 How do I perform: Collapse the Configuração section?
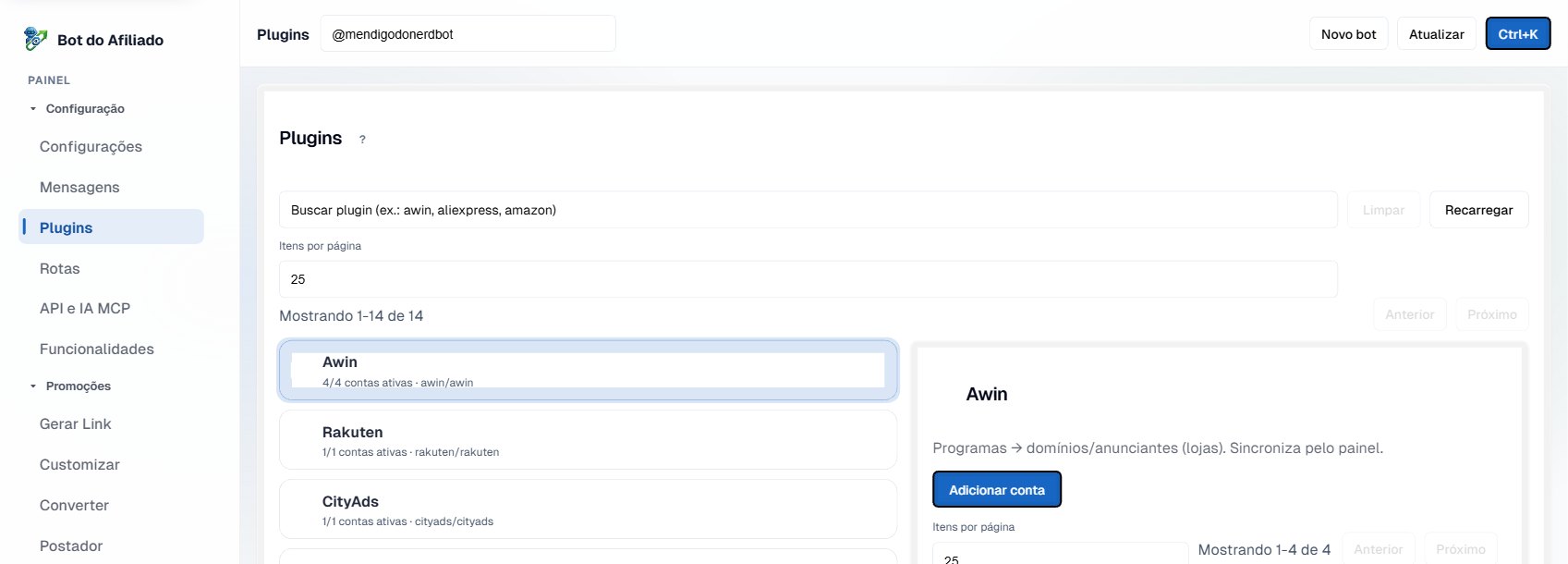click(77, 108)
